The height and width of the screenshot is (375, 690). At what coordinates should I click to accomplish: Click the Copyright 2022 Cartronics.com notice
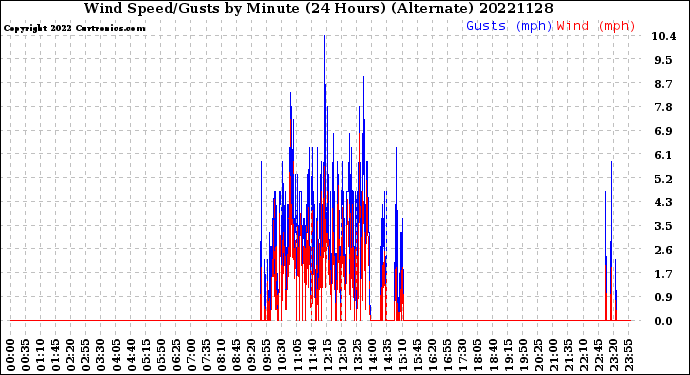click(x=74, y=28)
